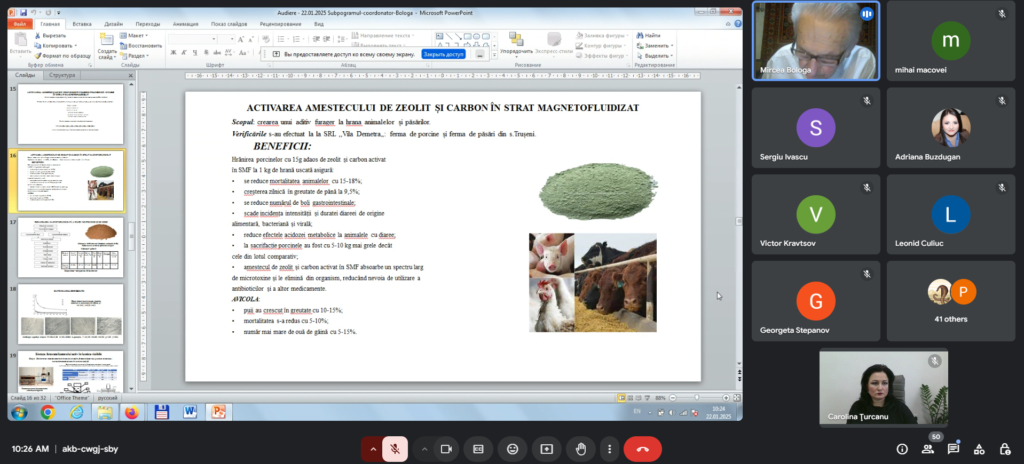This screenshot has height=464, width=1024.
Task: Expand the Упорядочить arrange dropdown
Action: pos(517,50)
